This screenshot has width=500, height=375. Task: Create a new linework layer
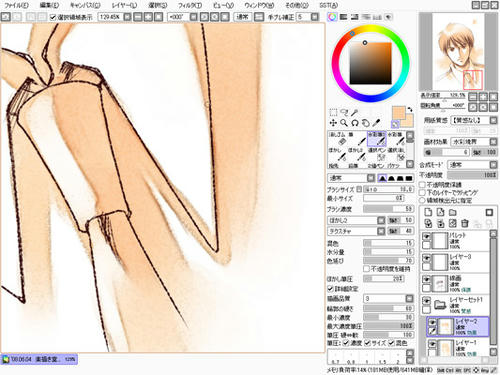441,212
